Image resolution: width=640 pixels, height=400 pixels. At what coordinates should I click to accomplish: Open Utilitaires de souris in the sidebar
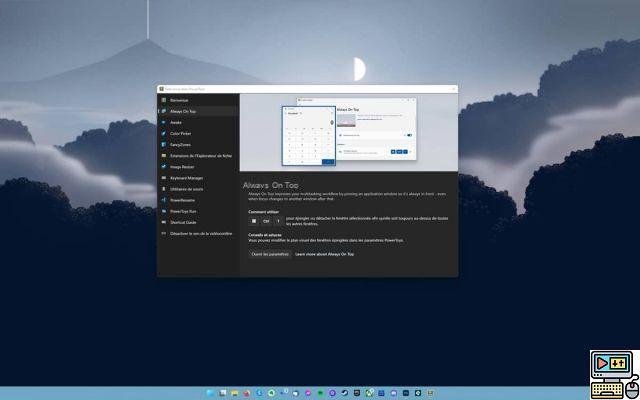(x=198, y=189)
